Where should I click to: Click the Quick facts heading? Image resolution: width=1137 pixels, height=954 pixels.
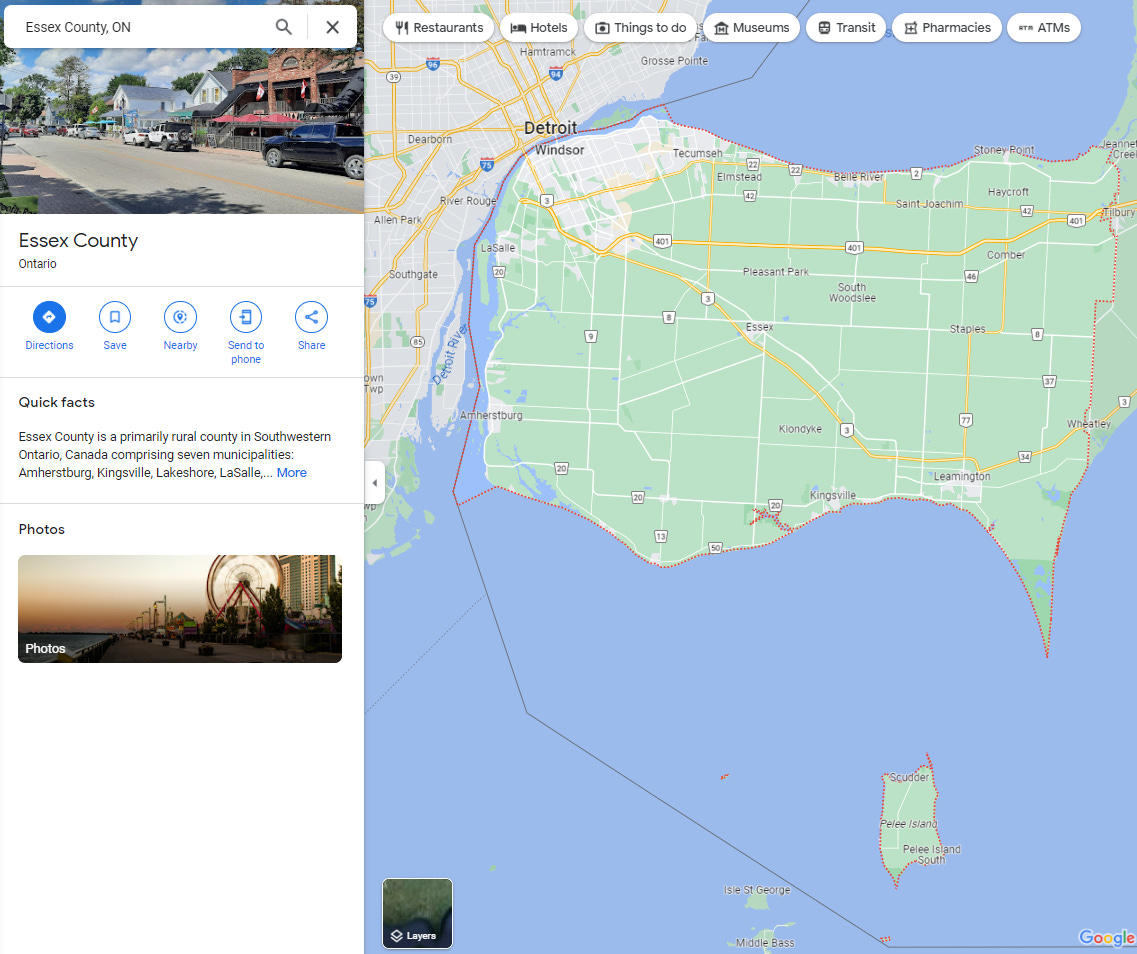click(57, 402)
